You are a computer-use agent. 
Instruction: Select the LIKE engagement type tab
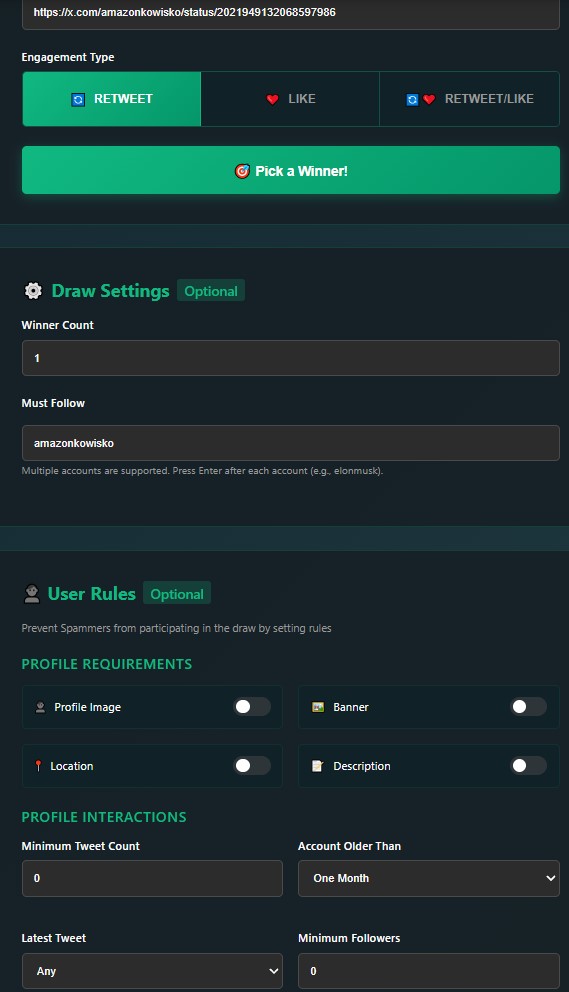tap(290, 99)
